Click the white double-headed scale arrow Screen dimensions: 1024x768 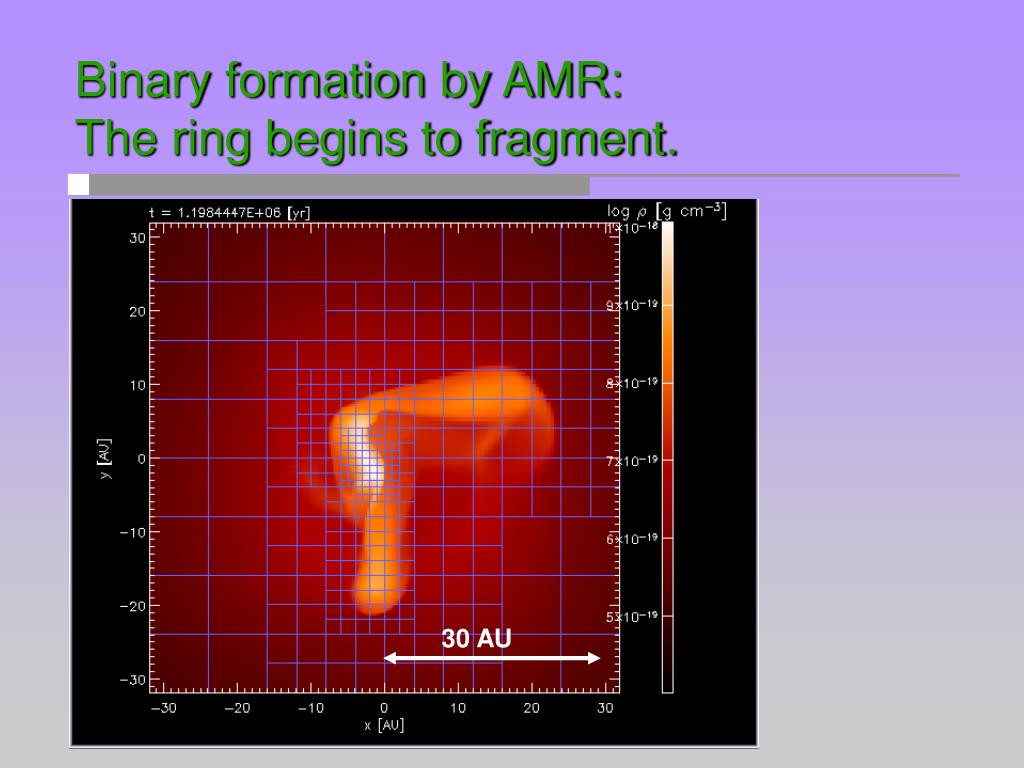[492, 658]
